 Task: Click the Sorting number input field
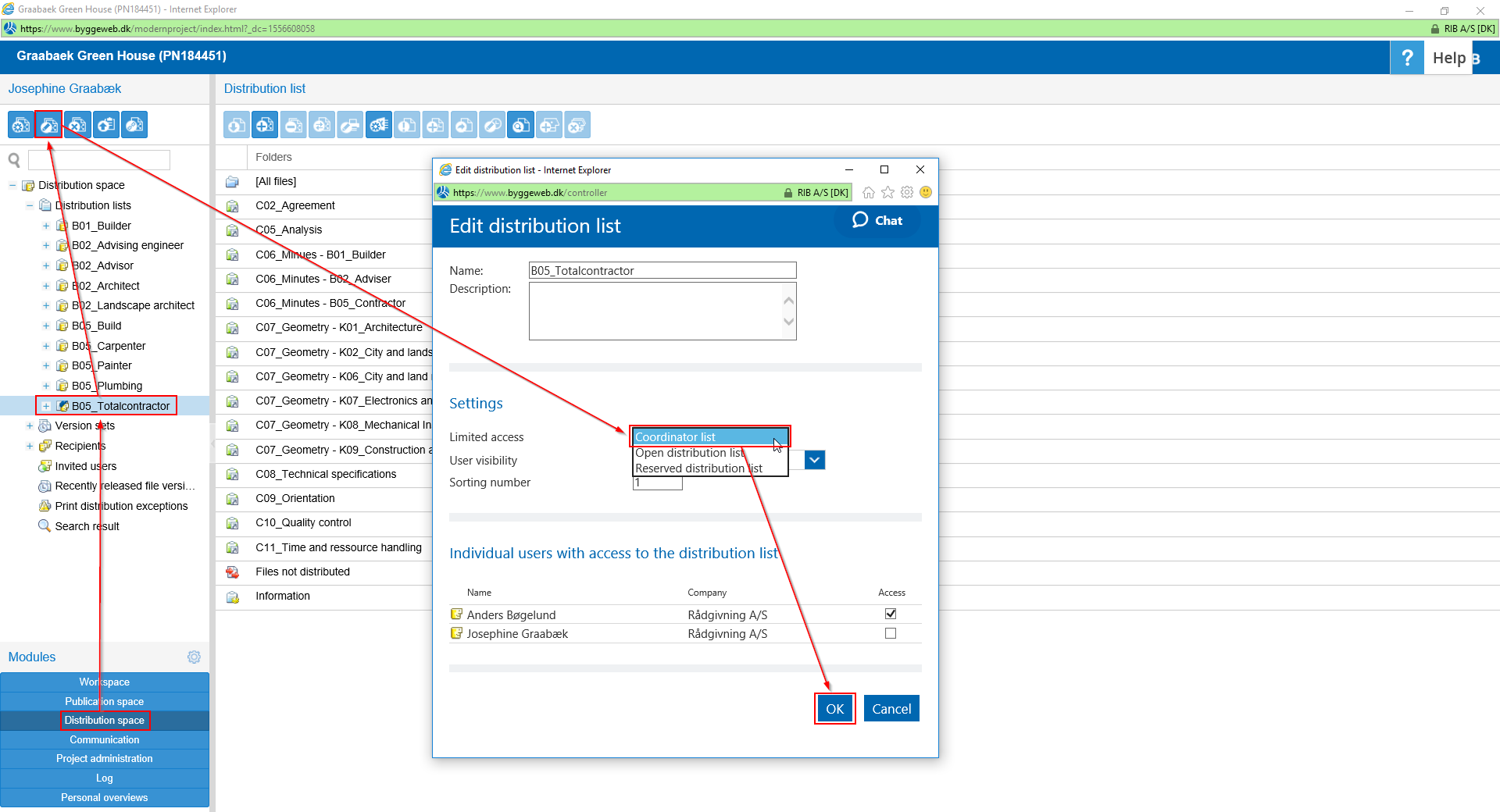(657, 483)
